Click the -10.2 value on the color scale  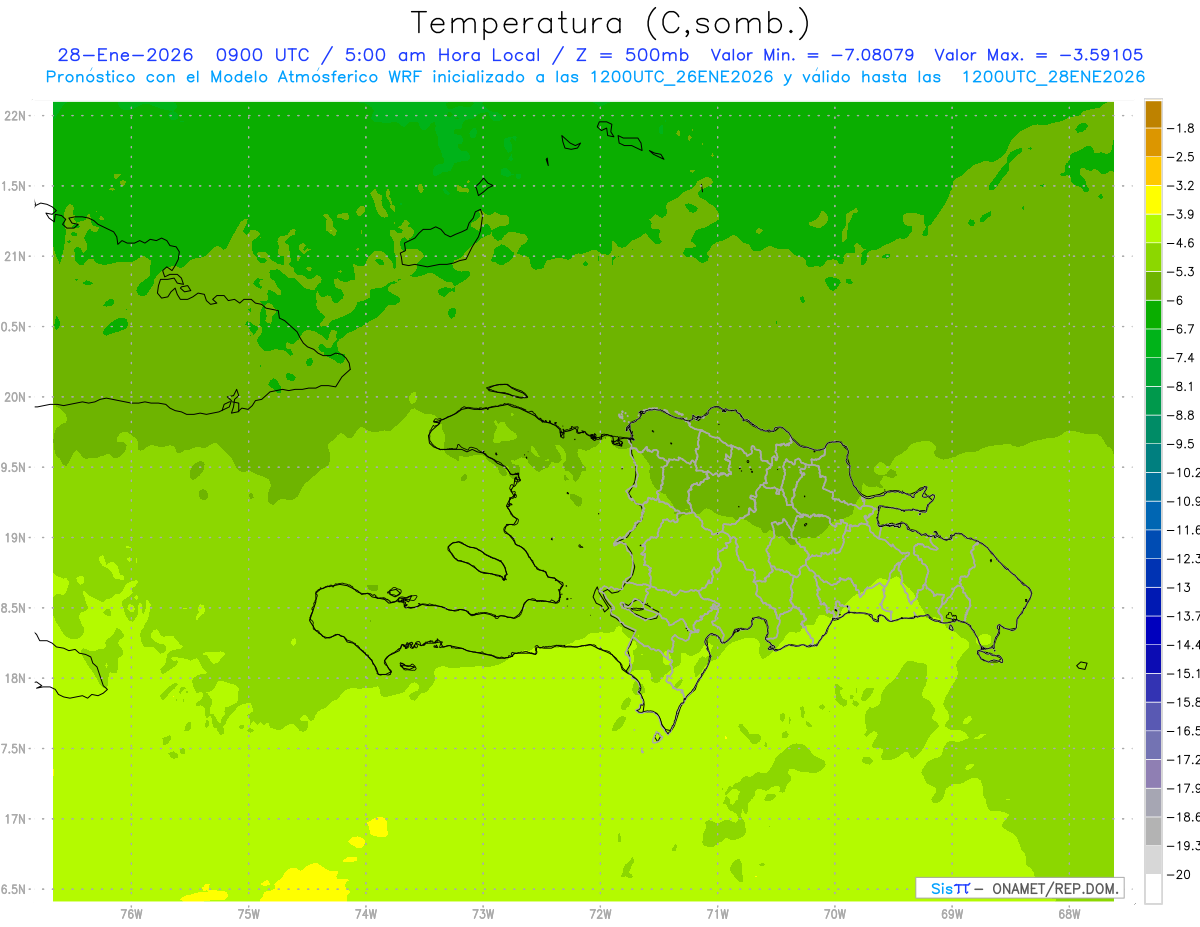(1182, 472)
